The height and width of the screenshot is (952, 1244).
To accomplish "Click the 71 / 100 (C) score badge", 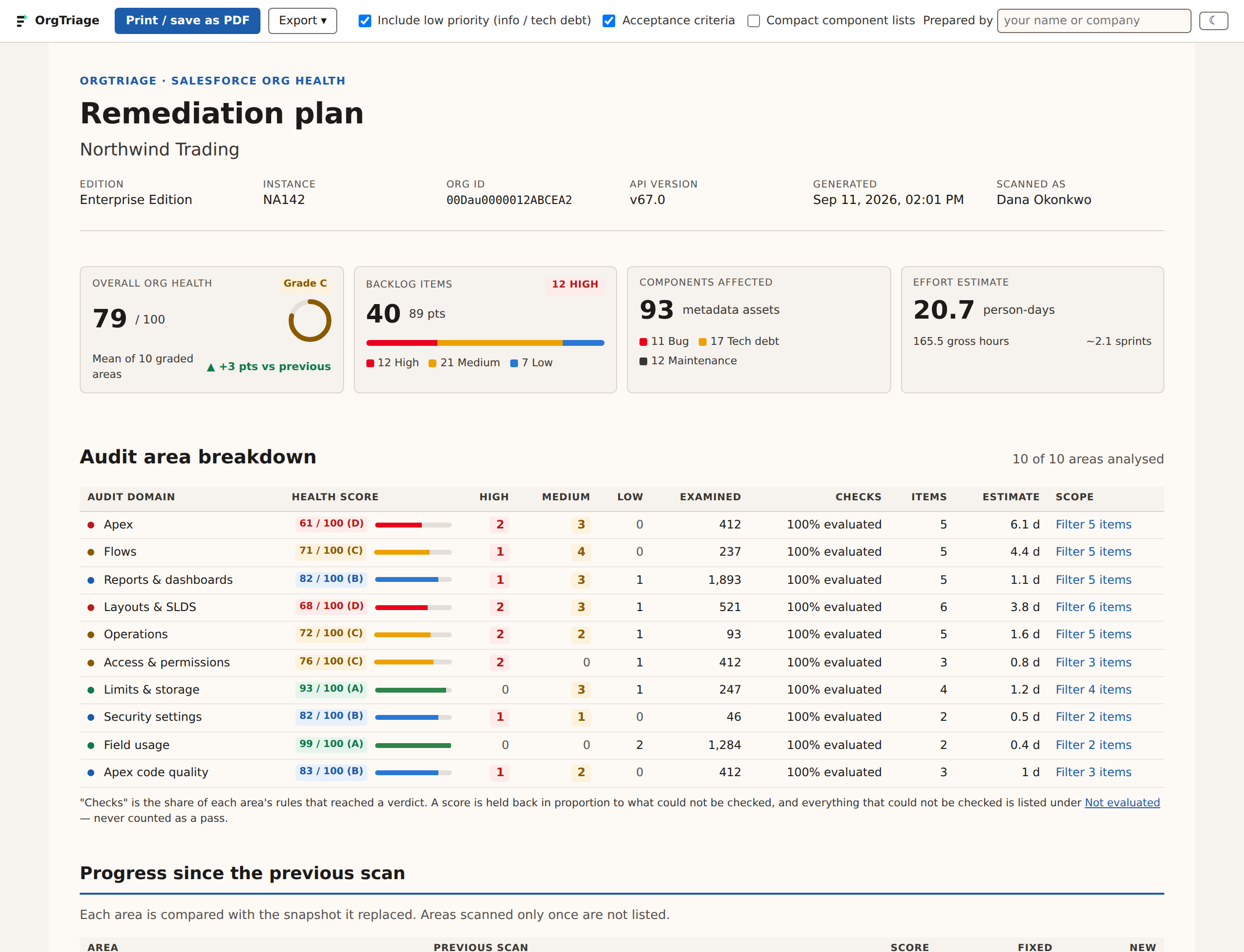I will tap(331, 551).
